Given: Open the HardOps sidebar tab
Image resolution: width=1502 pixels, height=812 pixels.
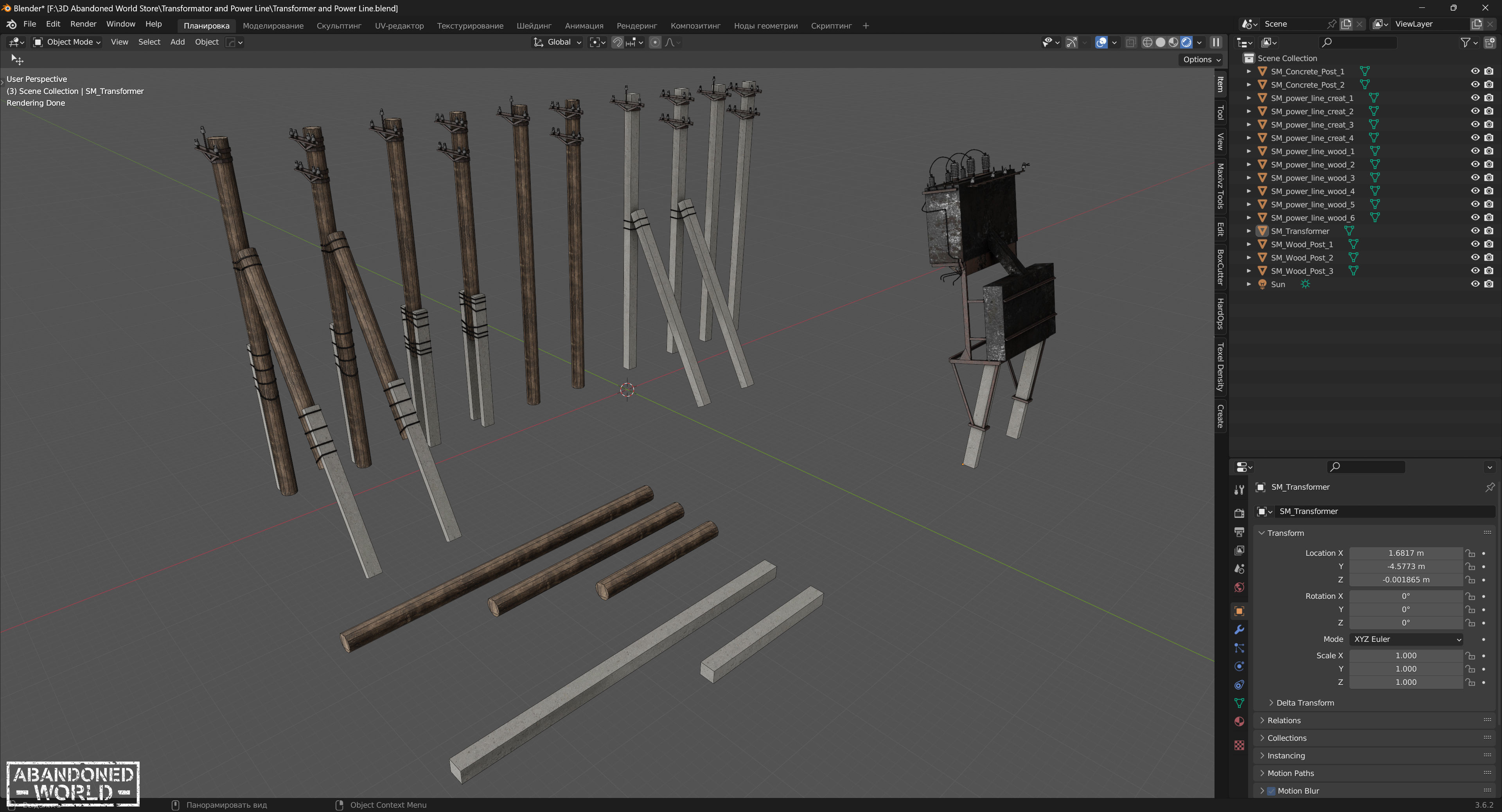Looking at the screenshot, I should [x=1220, y=314].
